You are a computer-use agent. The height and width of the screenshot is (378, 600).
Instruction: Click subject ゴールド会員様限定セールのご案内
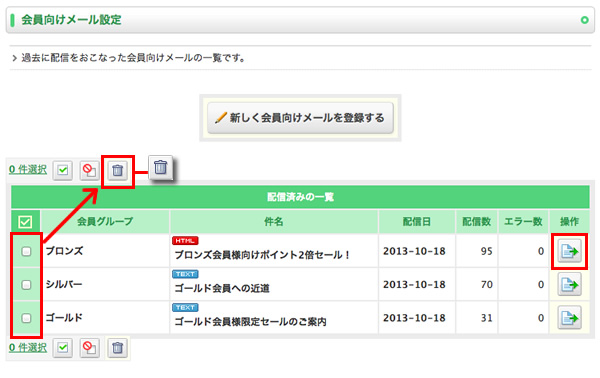(251, 322)
